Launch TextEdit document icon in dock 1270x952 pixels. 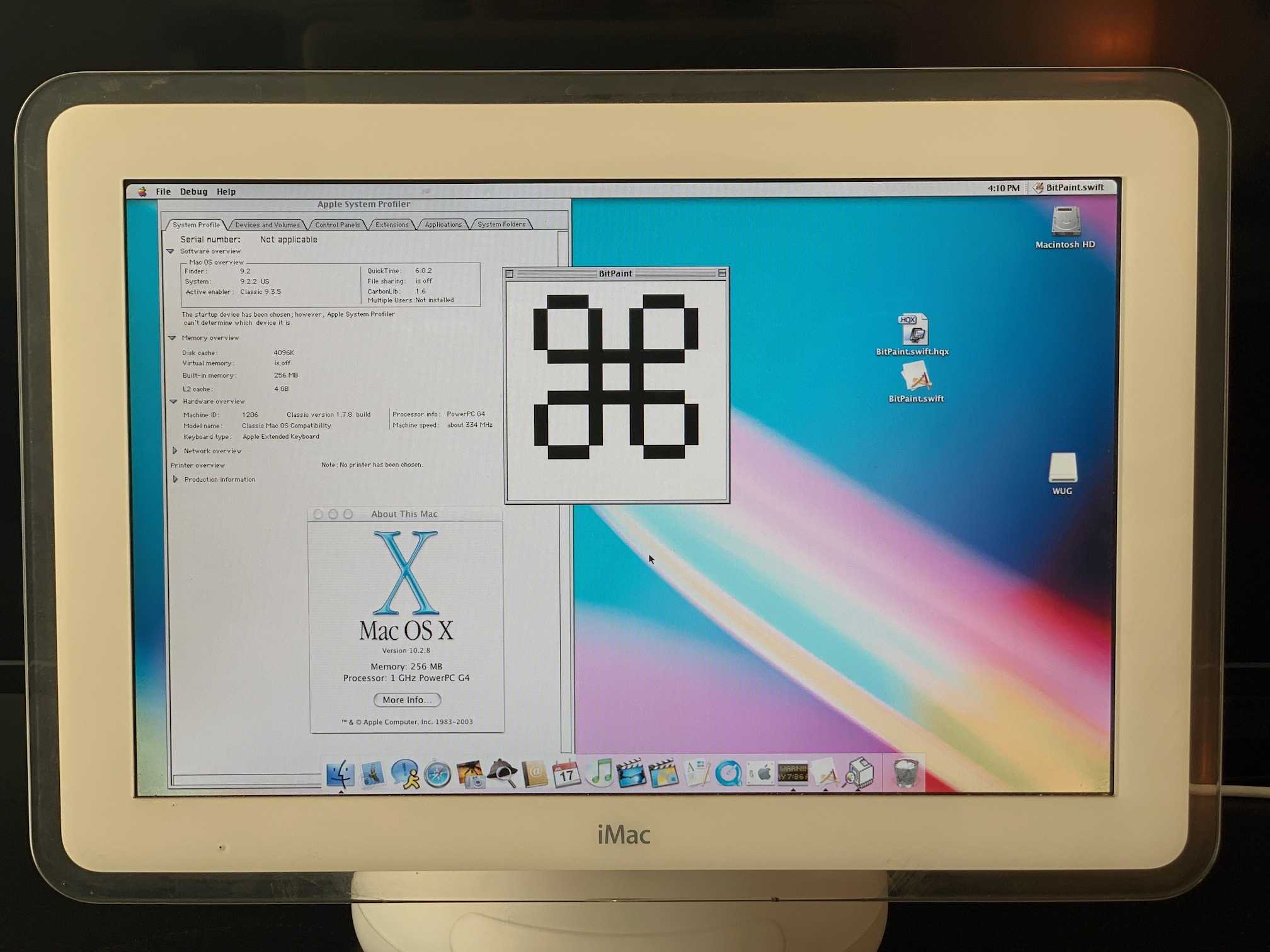tap(696, 773)
